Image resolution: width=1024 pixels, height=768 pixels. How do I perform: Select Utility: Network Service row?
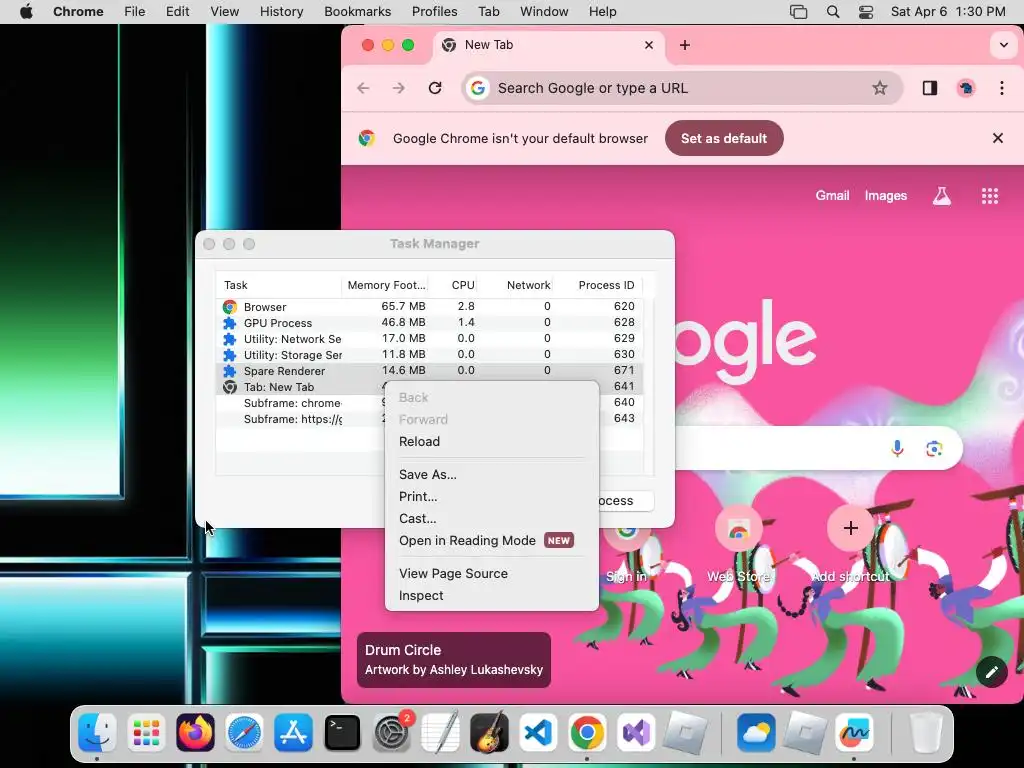point(429,339)
